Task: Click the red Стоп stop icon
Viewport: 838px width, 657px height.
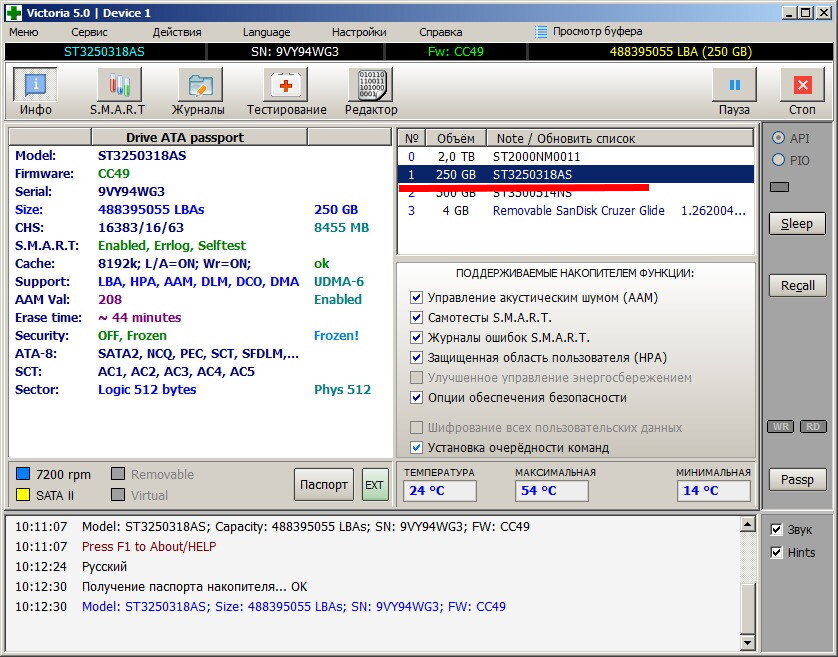Action: point(802,85)
